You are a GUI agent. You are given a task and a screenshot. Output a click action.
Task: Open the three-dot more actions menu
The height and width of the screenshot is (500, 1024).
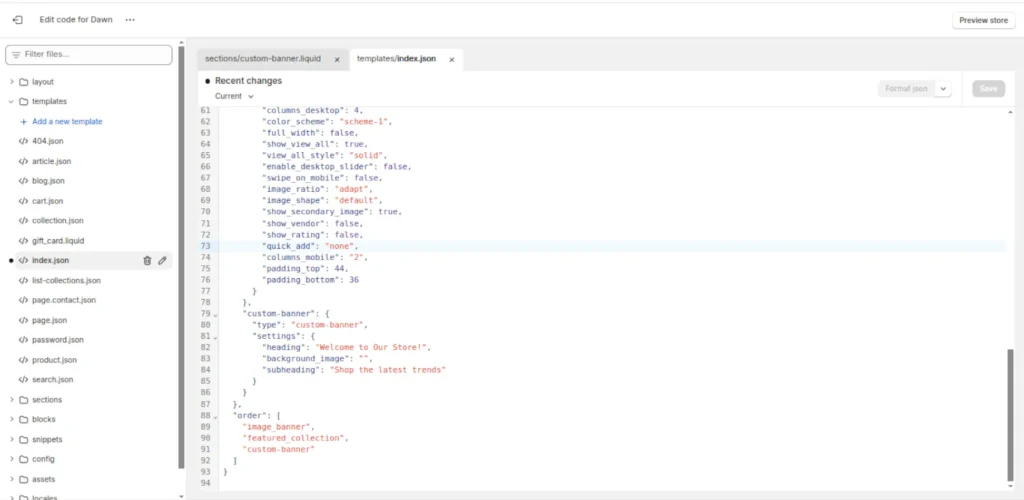click(x=130, y=20)
